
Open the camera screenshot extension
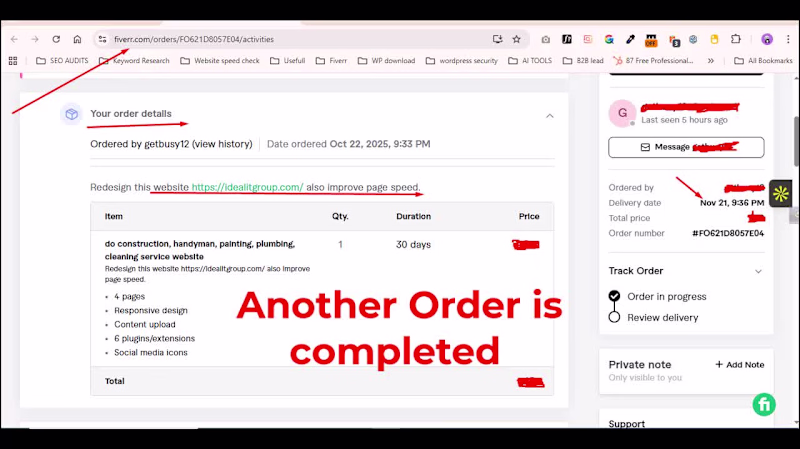545,39
